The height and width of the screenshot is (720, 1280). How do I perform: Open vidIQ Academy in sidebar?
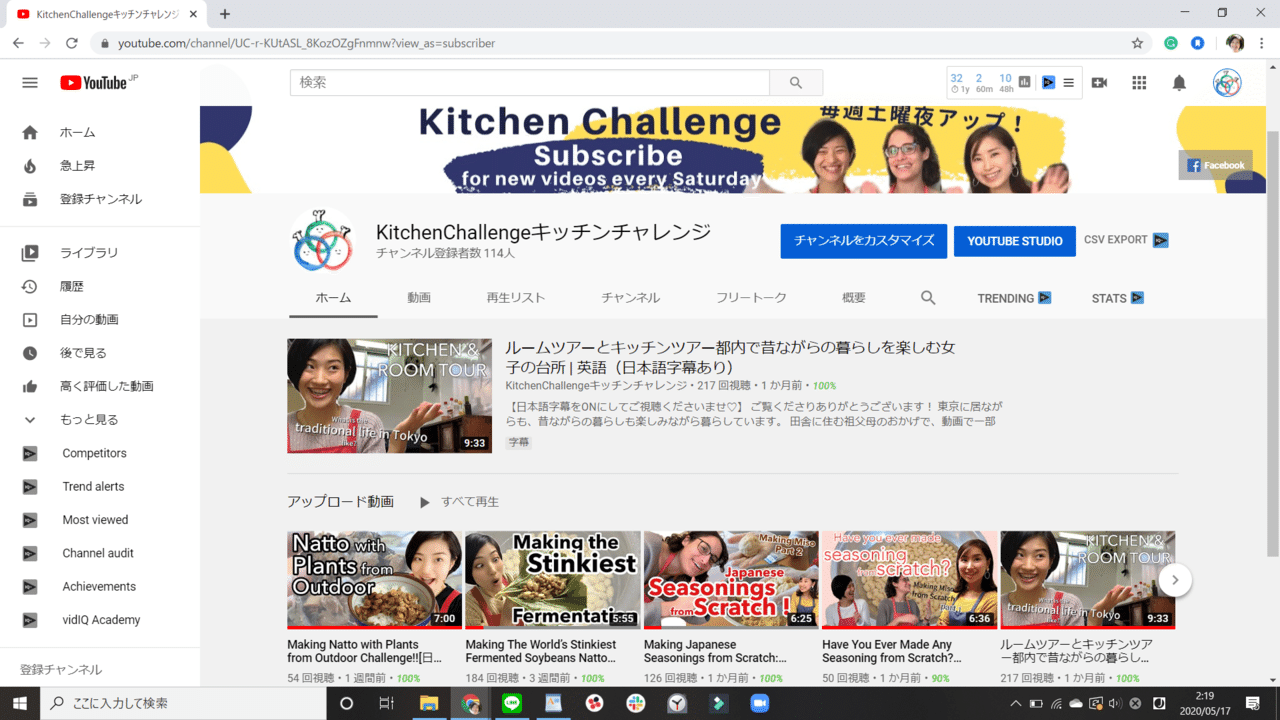point(100,620)
